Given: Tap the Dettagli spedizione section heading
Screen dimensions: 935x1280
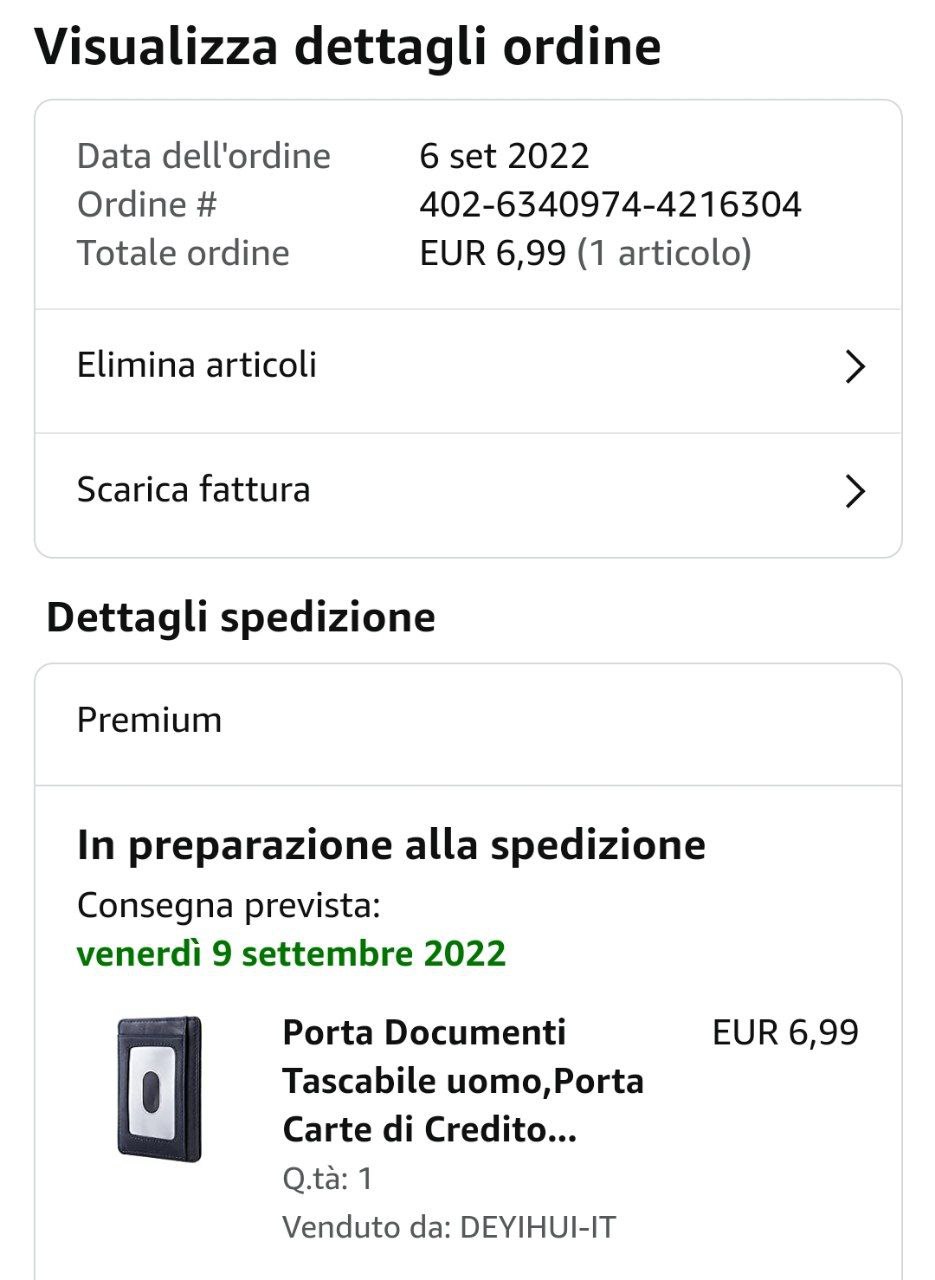Looking at the screenshot, I should pos(241,617).
